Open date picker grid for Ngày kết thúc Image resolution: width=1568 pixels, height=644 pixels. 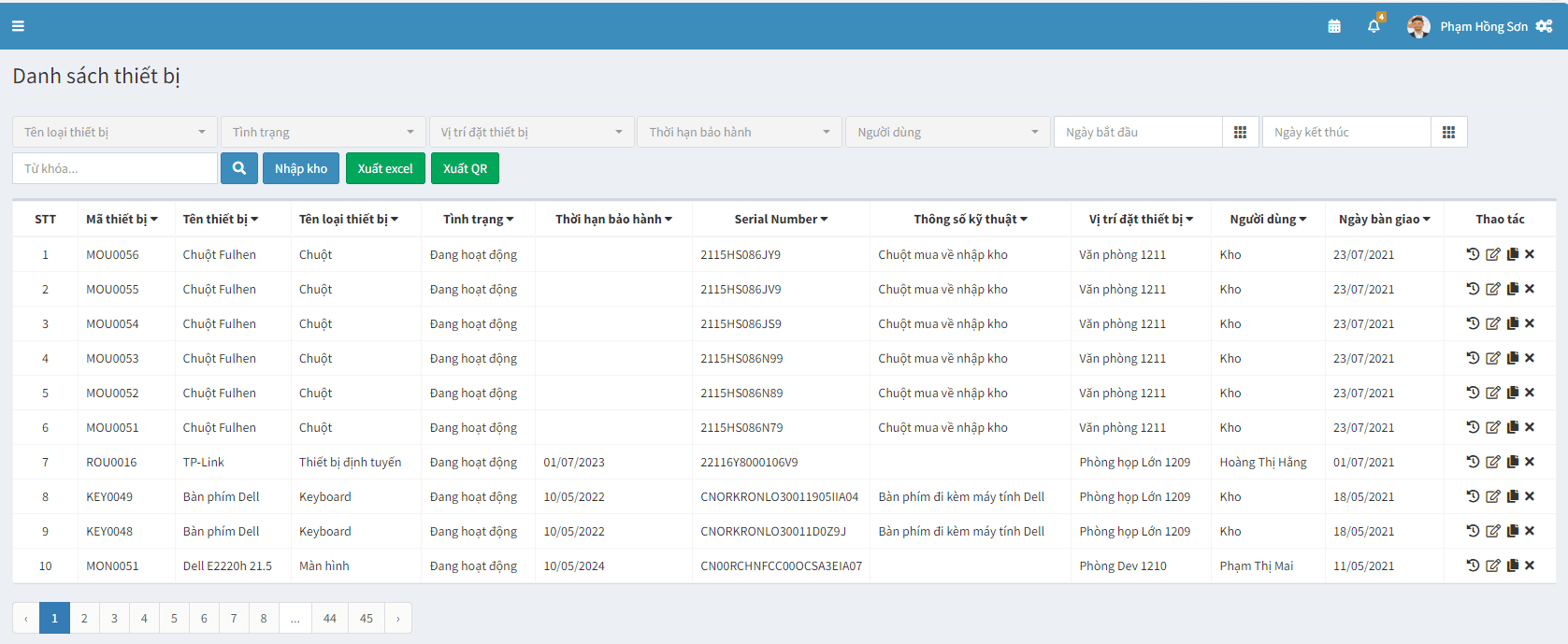1448,132
